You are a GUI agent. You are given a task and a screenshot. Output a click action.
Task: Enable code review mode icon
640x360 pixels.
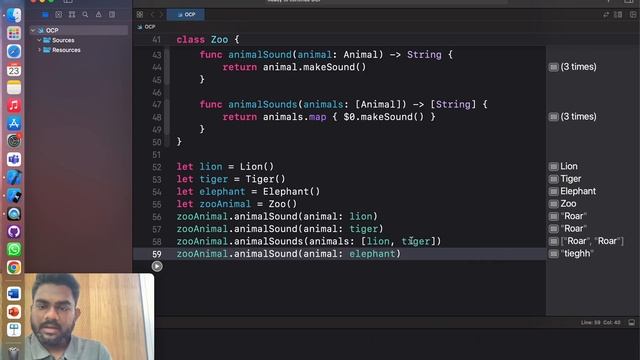606,14
